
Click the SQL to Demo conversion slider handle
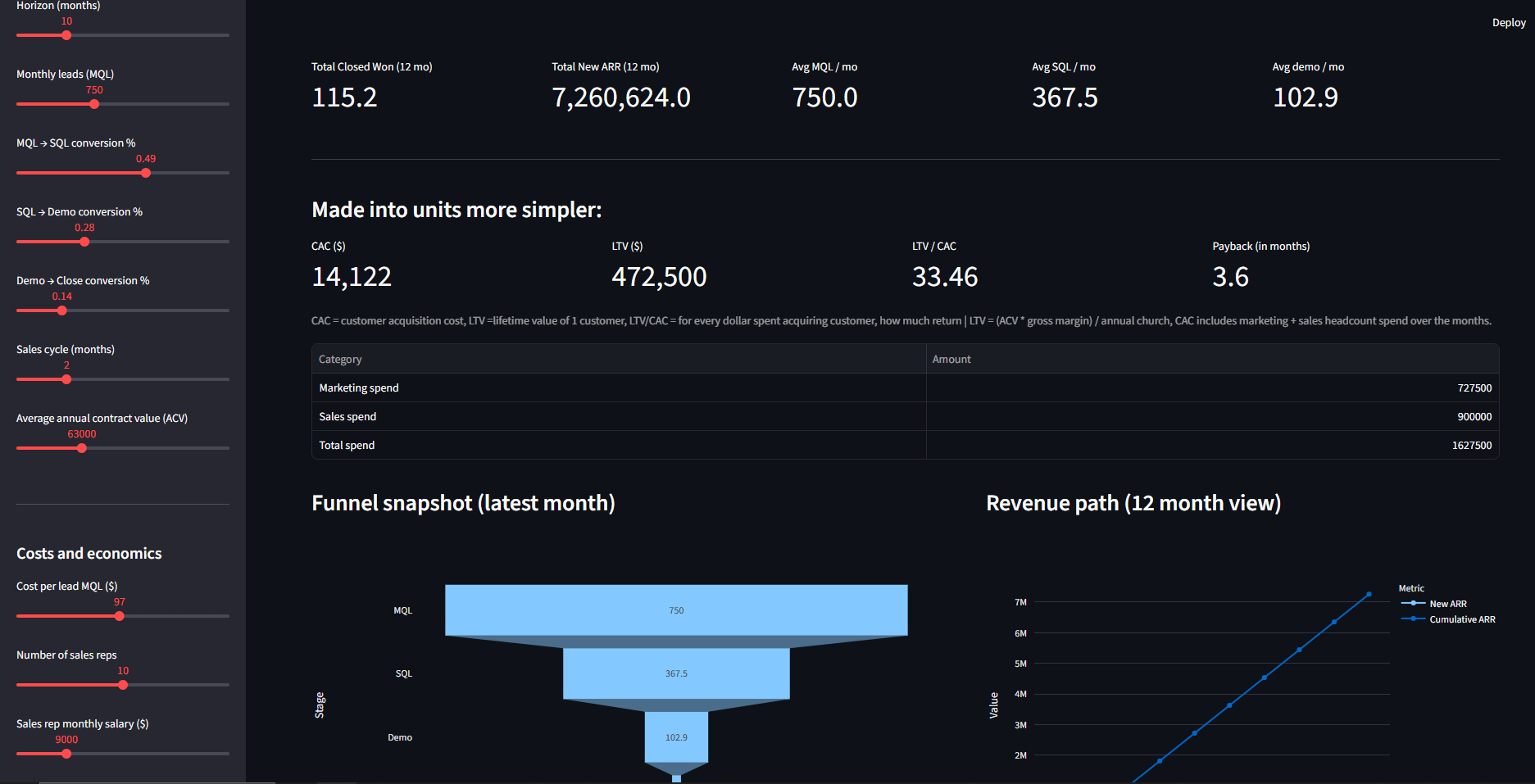tap(84, 242)
